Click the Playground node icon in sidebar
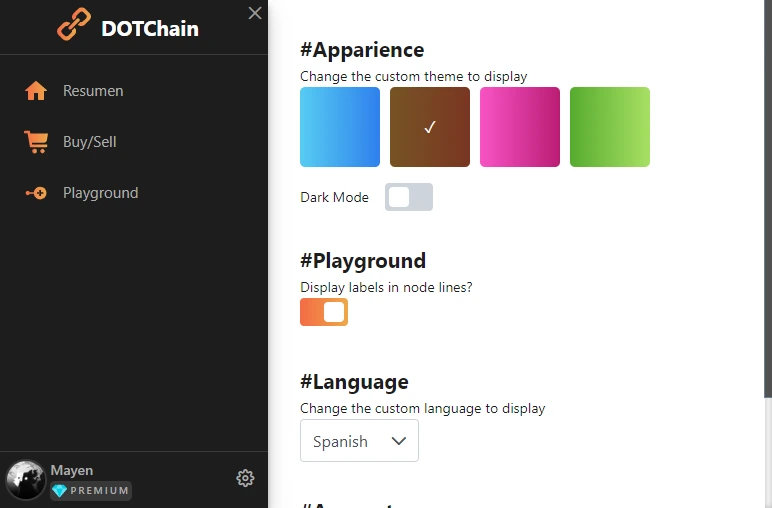The width and height of the screenshot is (772, 508). (36, 193)
